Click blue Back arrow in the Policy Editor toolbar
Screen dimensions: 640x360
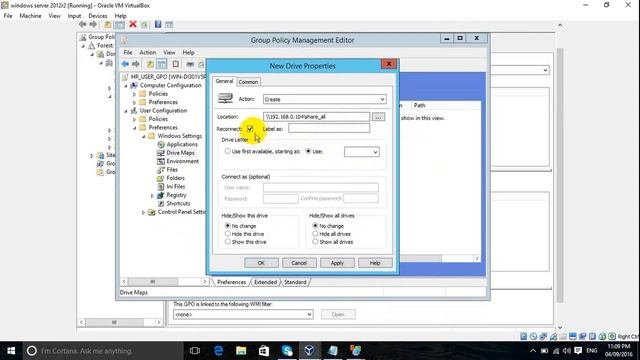(125, 64)
